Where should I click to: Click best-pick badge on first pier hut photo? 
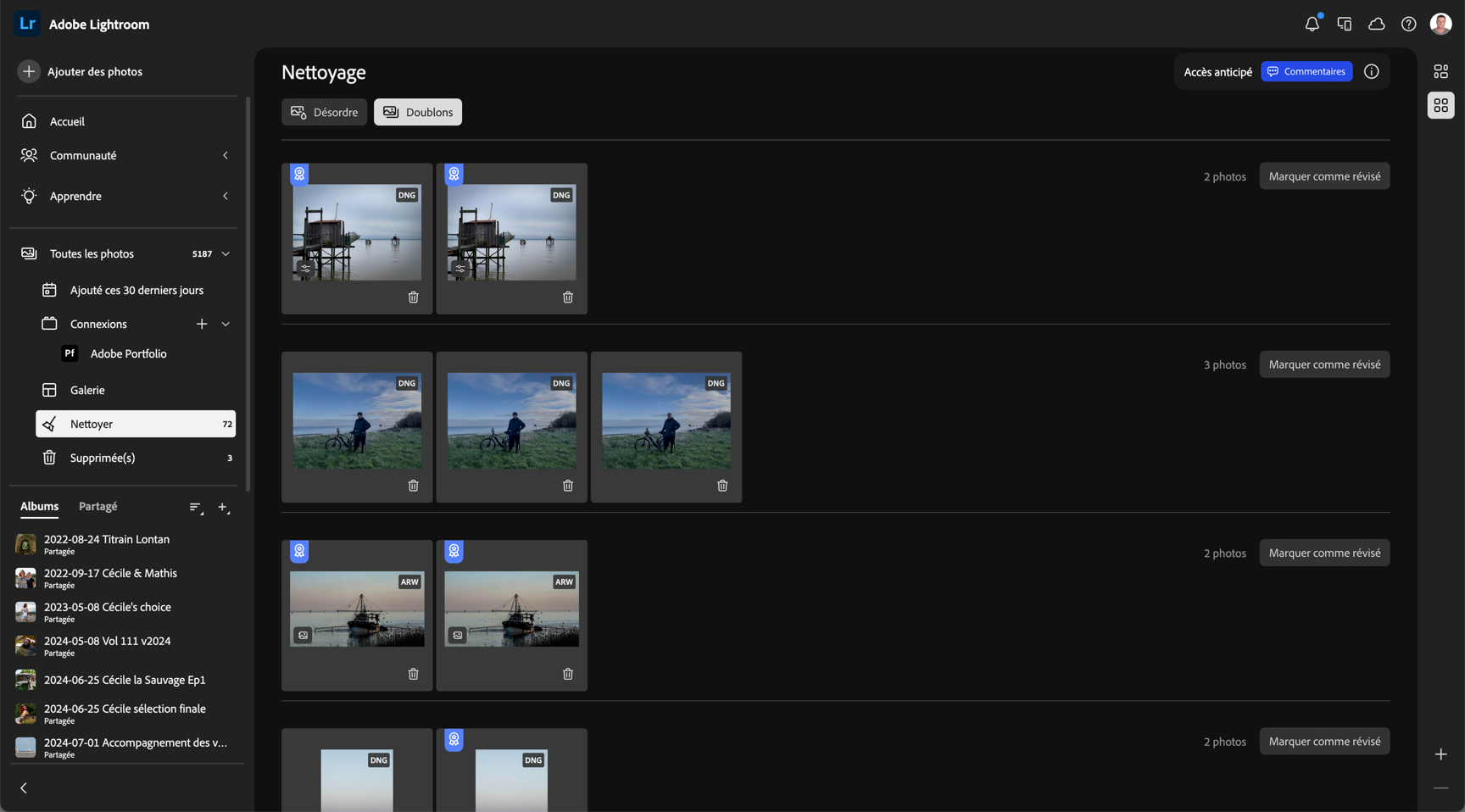299,174
